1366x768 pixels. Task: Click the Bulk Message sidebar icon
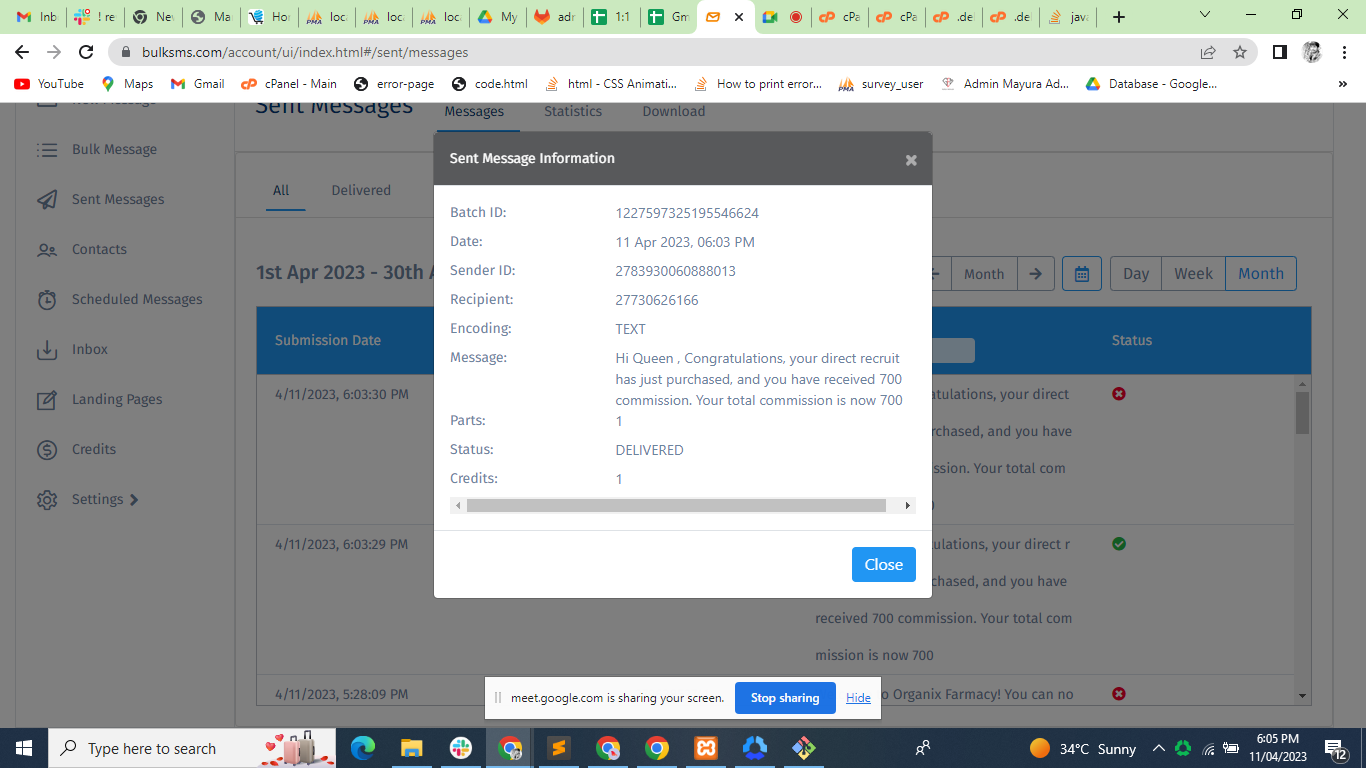47,150
